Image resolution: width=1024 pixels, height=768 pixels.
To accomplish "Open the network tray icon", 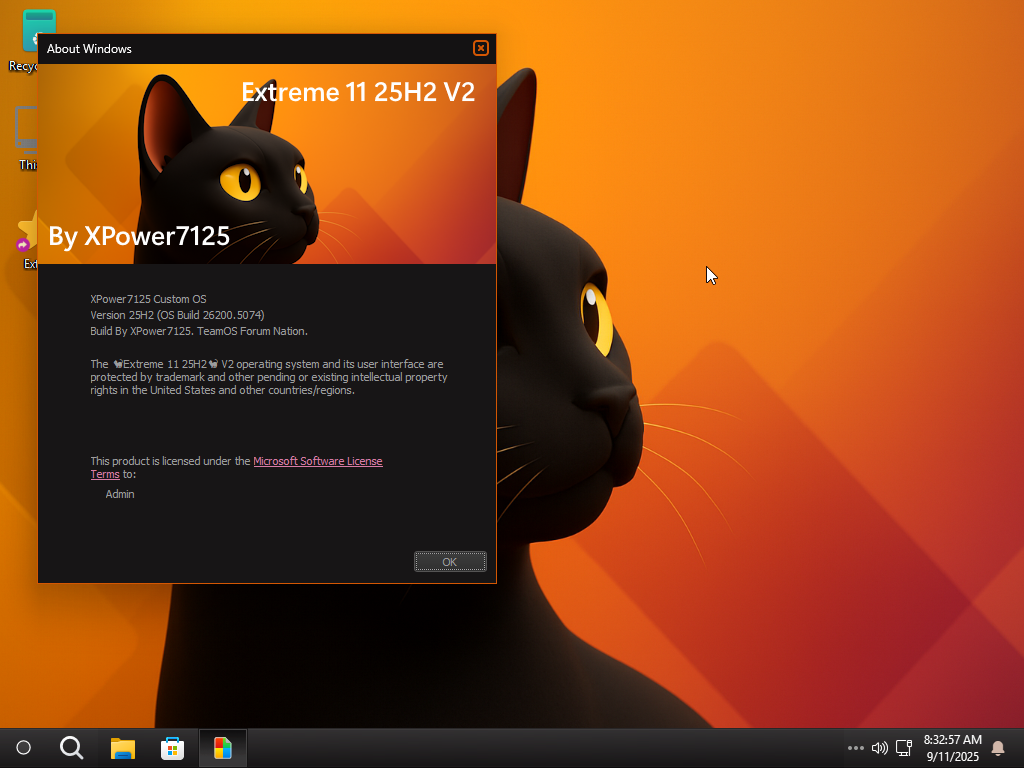I will (904, 748).
